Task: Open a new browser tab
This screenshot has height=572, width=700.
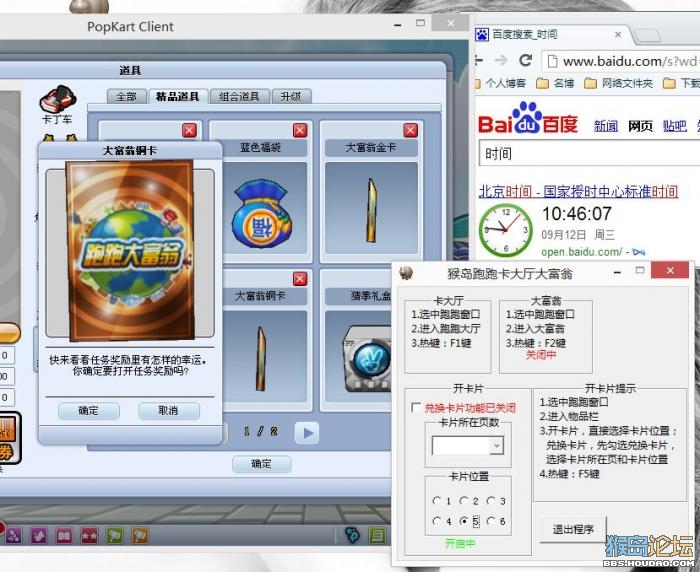Action: (x=647, y=36)
